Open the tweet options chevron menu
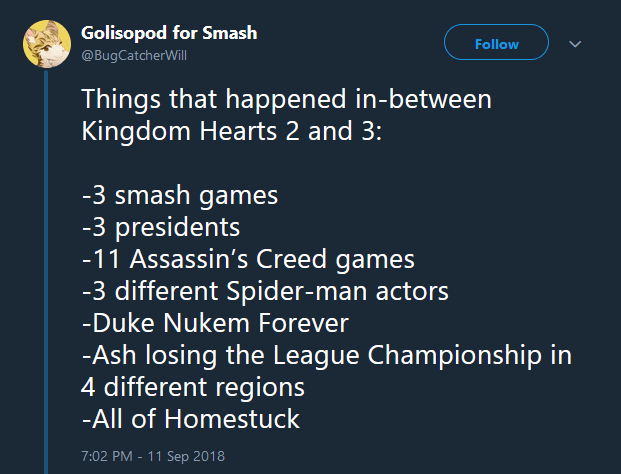 [575, 44]
